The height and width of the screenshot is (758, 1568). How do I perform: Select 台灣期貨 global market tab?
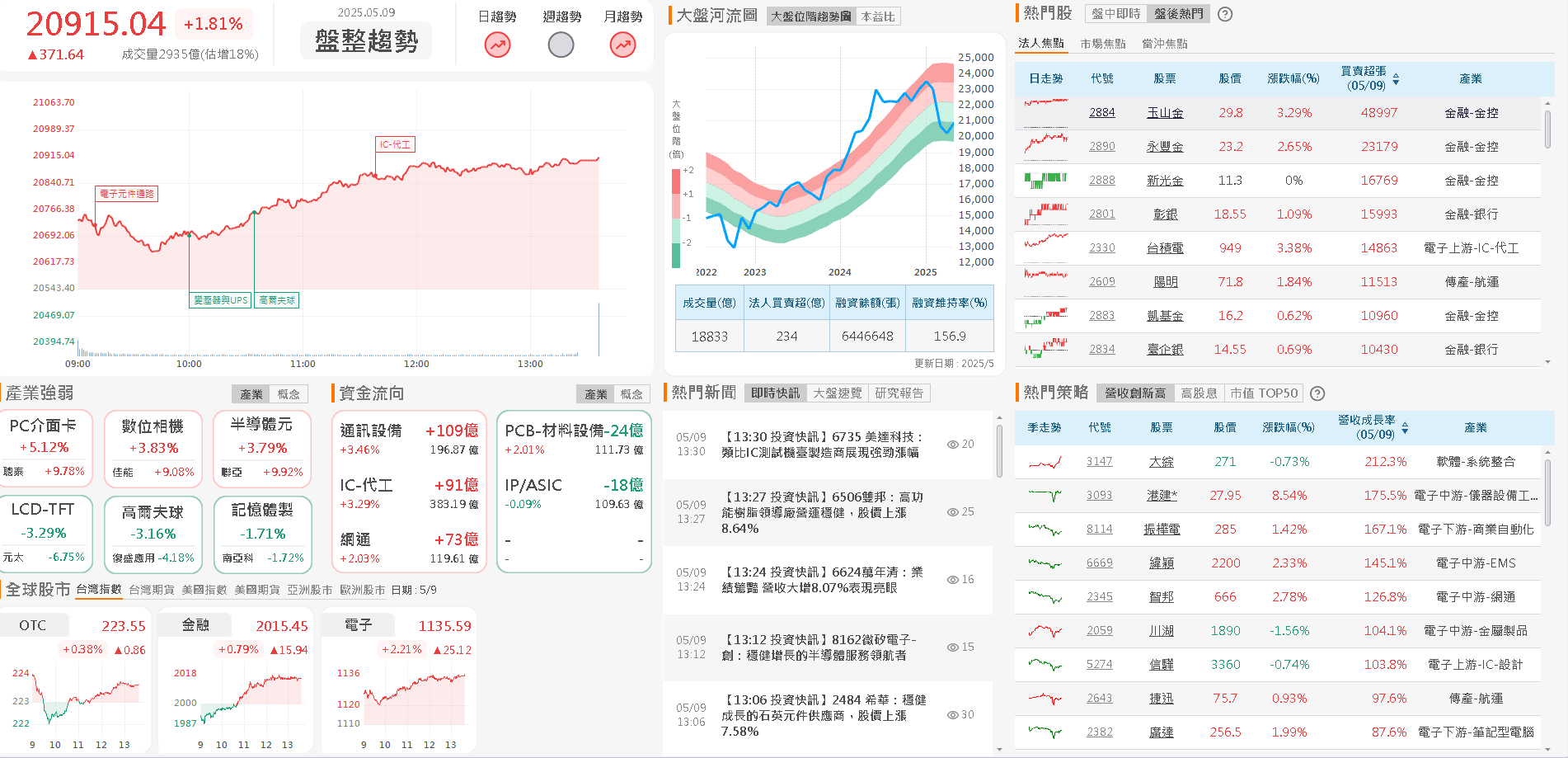click(152, 590)
